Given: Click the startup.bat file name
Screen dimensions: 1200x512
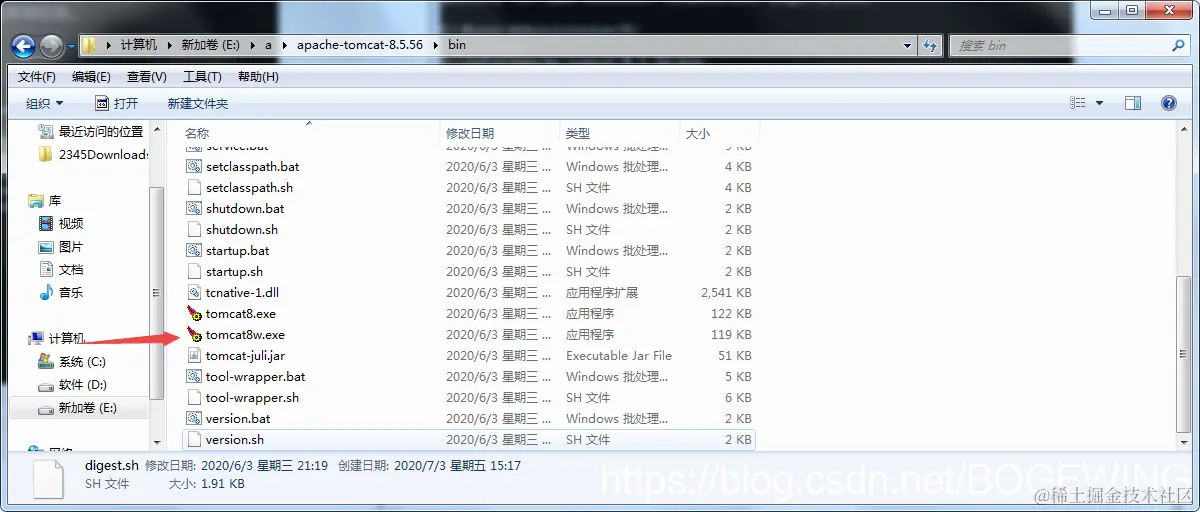Looking at the screenshot, I should 237,251.
